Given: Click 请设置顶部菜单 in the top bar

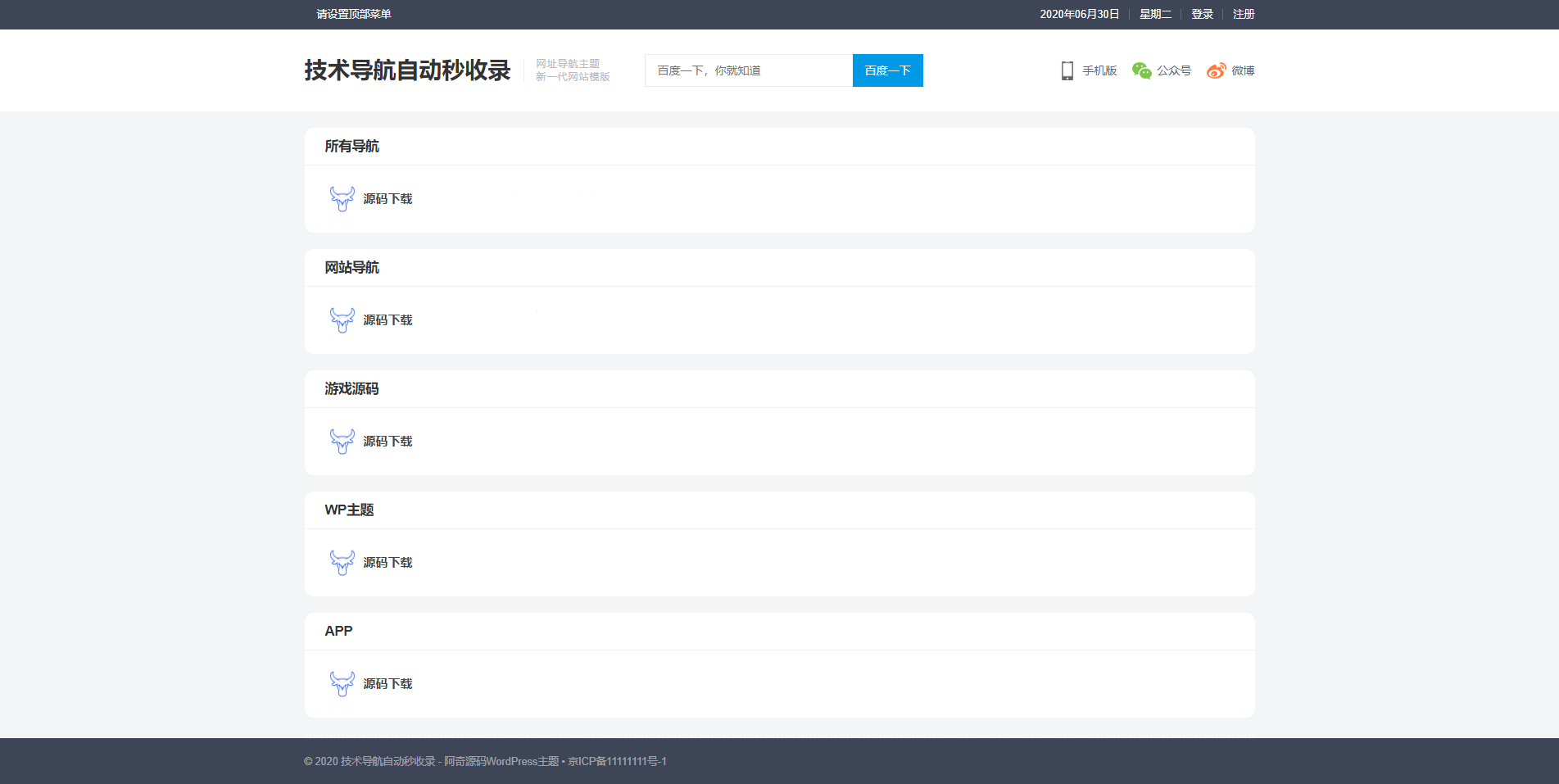Looking at the screenshot, I should pyautogui.click(x=352, y=14).
